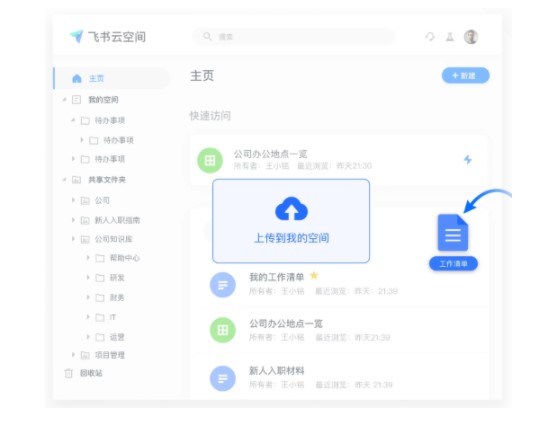
Task: Open 新人入职材料 document title
Action: (x=277, y=371)
